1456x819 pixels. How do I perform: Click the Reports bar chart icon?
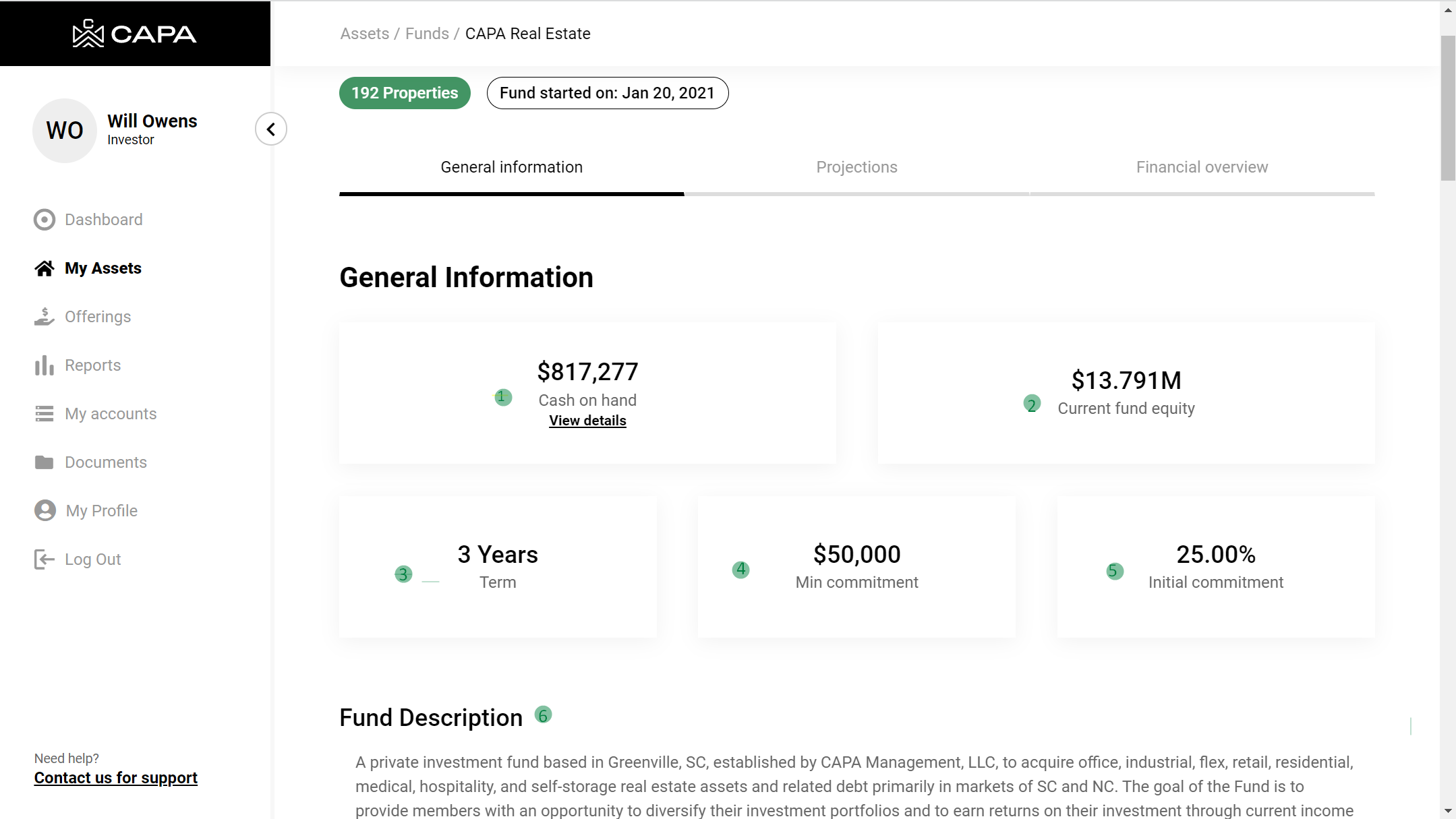click(x=45, y=365)
